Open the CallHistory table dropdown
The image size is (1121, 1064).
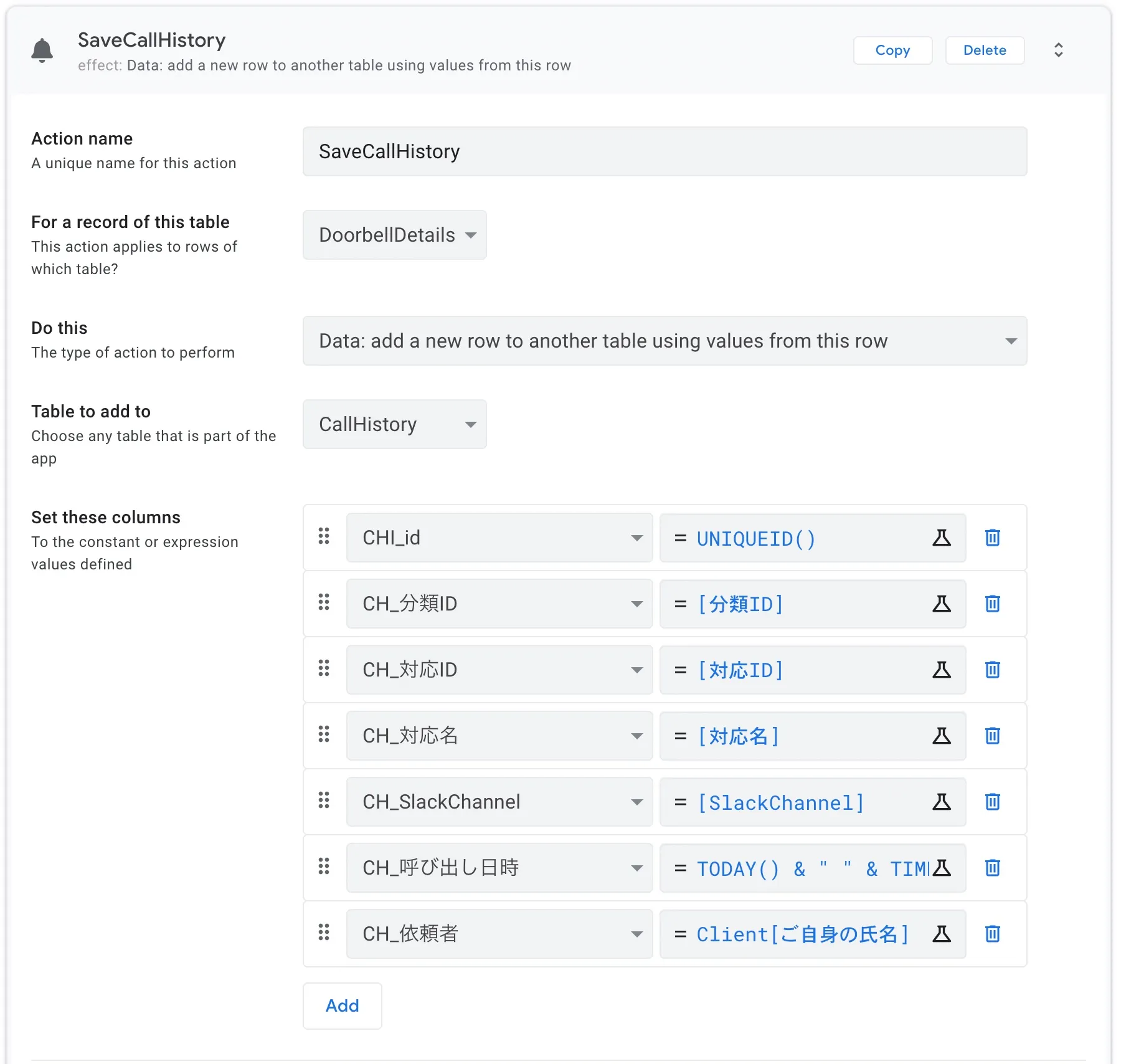(394, 424)
